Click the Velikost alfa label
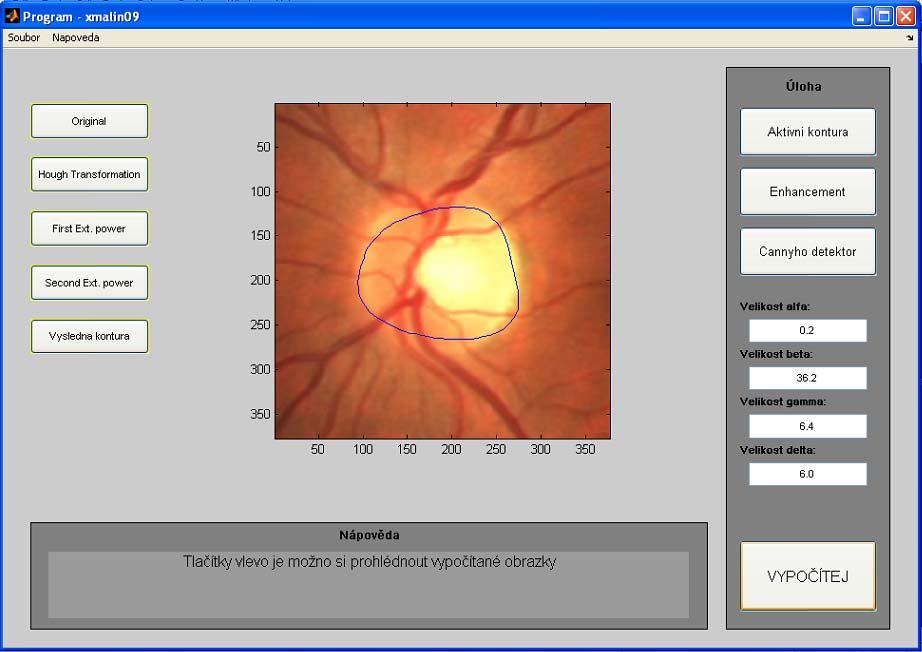Screen dimensions: 922x652 click(774, 306)
